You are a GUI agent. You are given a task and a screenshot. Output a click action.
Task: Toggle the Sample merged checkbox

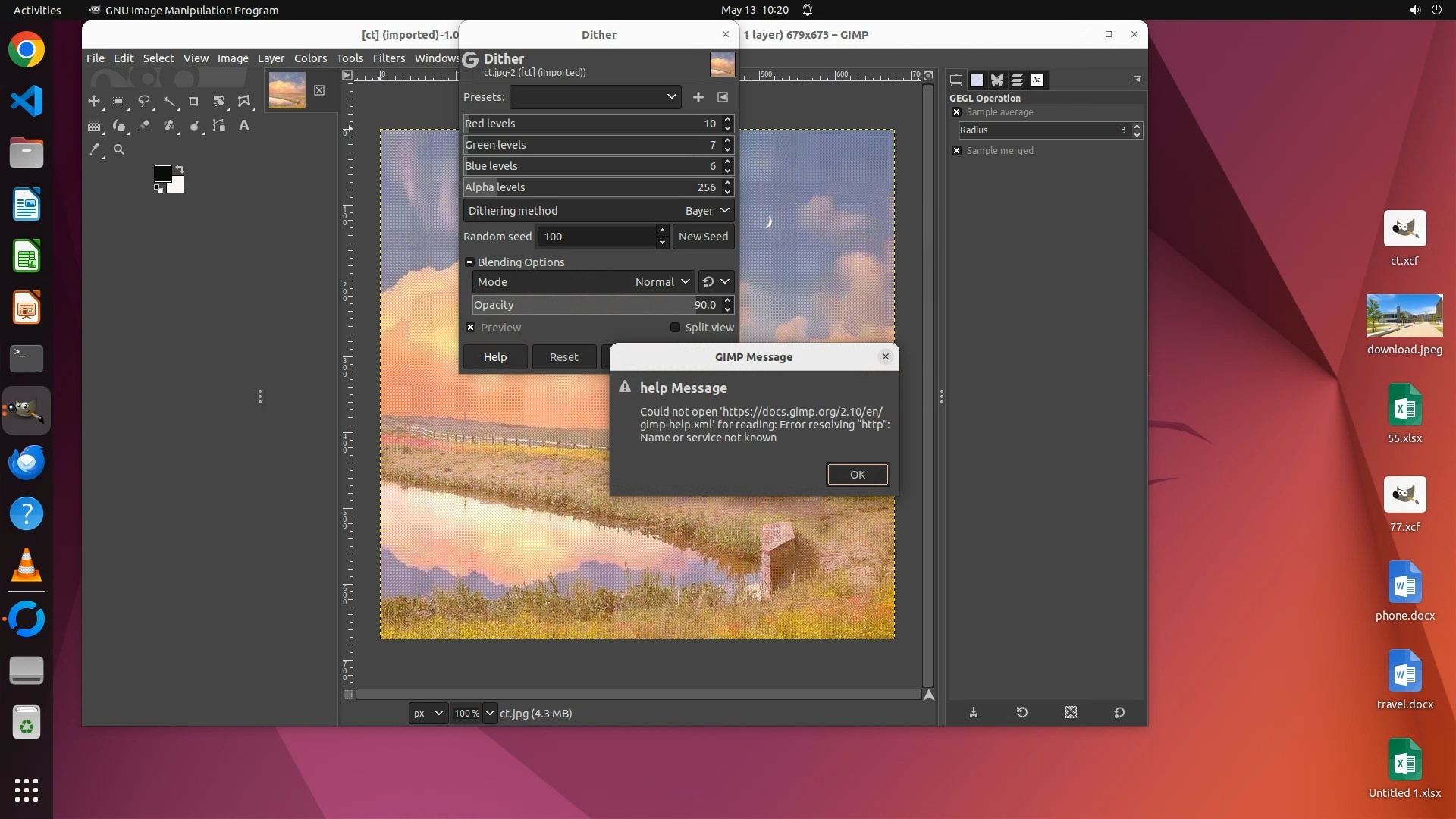point(957,151)
